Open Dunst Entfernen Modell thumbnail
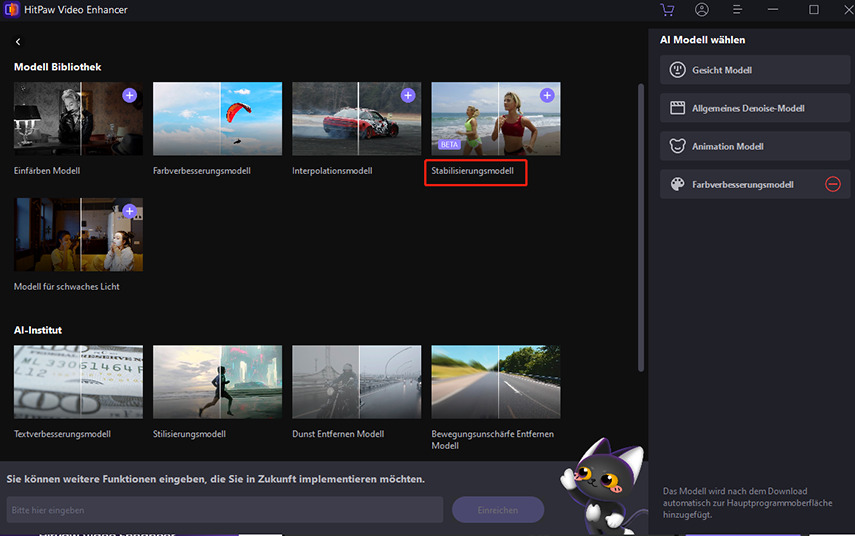This screenshot has height=536, width=855. pos(357,382)
